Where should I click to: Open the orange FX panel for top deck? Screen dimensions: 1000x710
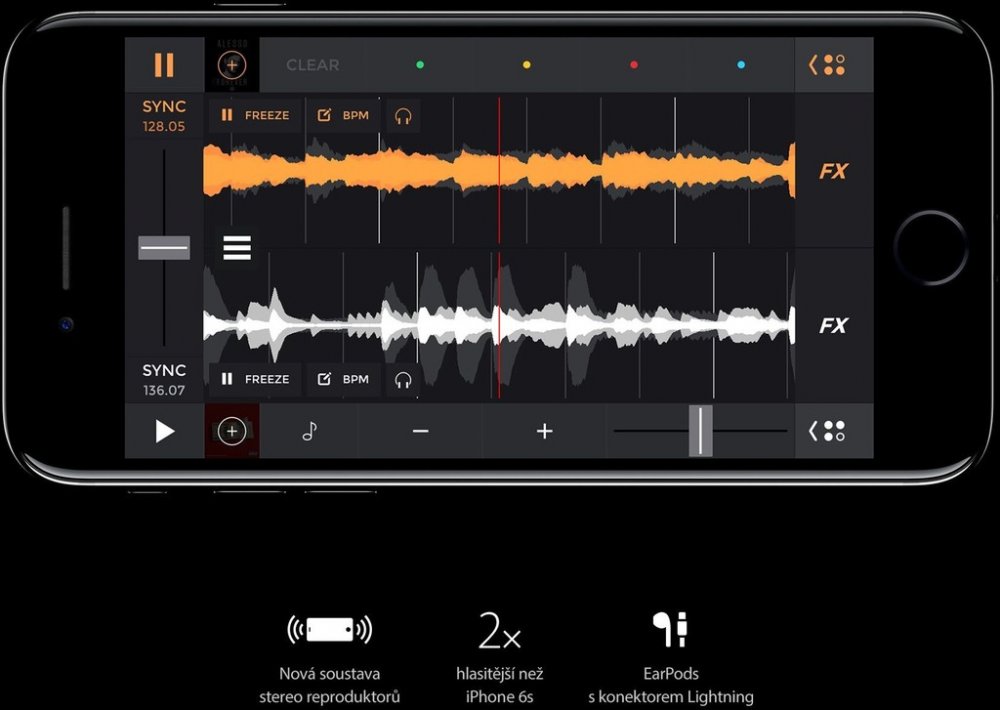click(x=833, y=171)
